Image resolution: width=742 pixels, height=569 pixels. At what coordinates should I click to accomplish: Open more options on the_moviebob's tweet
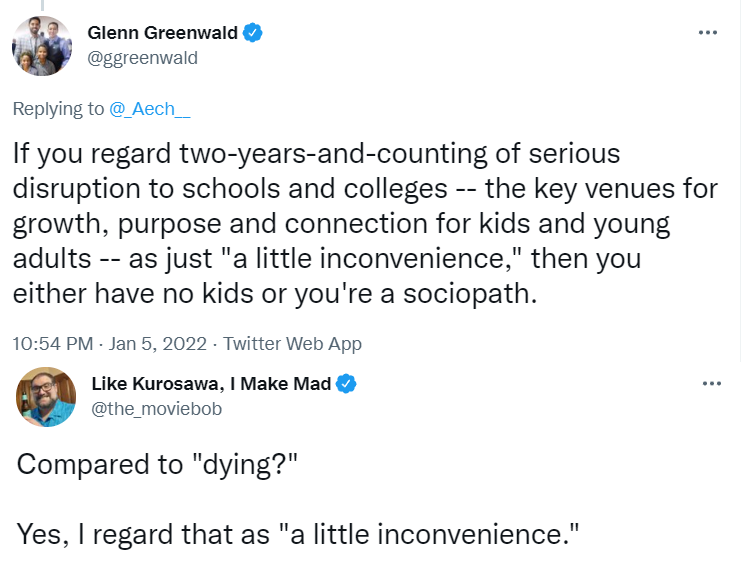[711, 383]
